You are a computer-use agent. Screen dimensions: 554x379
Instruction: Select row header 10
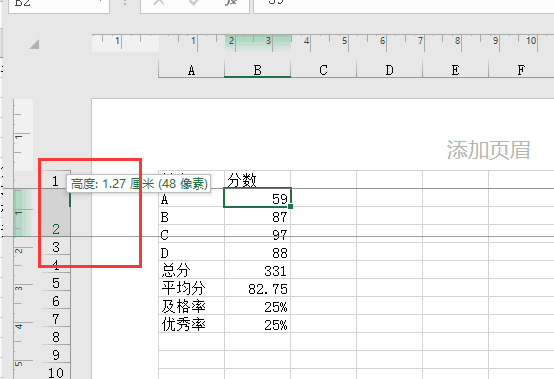(x=55, y=373)
